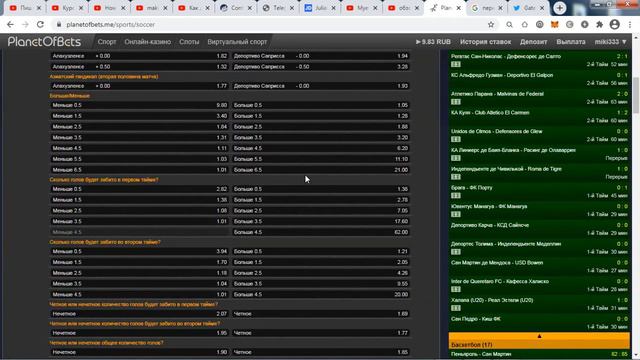Open match stats icon for КА Линьерс match

coord(456,158)
